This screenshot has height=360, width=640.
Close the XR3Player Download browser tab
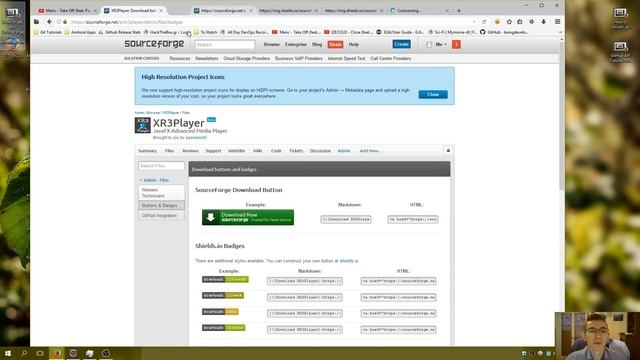pos(161,11)
